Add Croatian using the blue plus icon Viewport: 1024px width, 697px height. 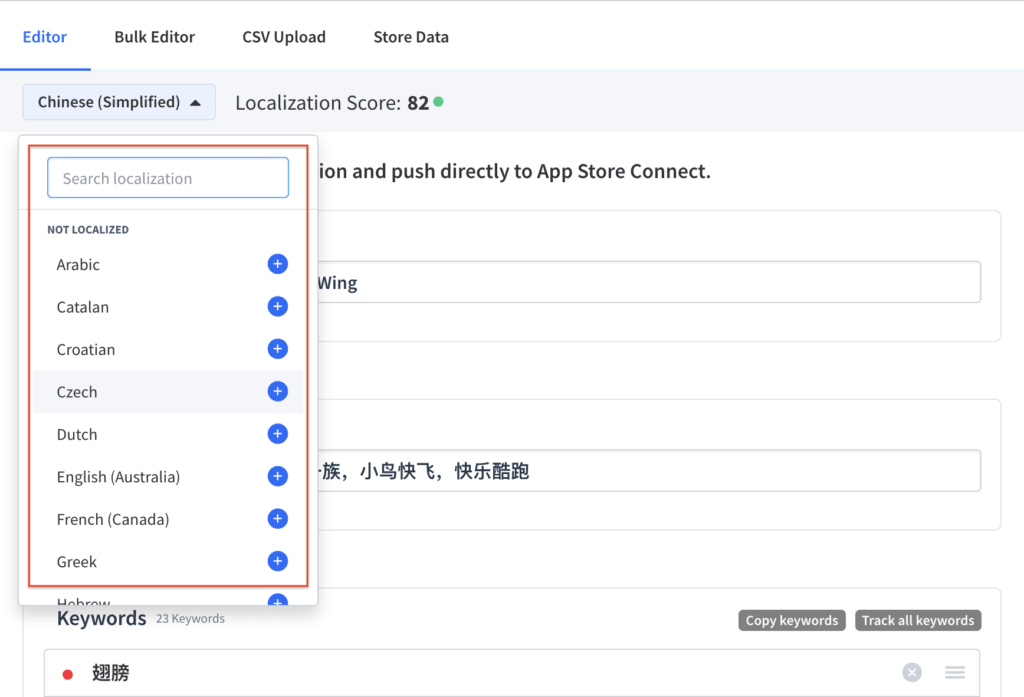(x=277, y=348)
